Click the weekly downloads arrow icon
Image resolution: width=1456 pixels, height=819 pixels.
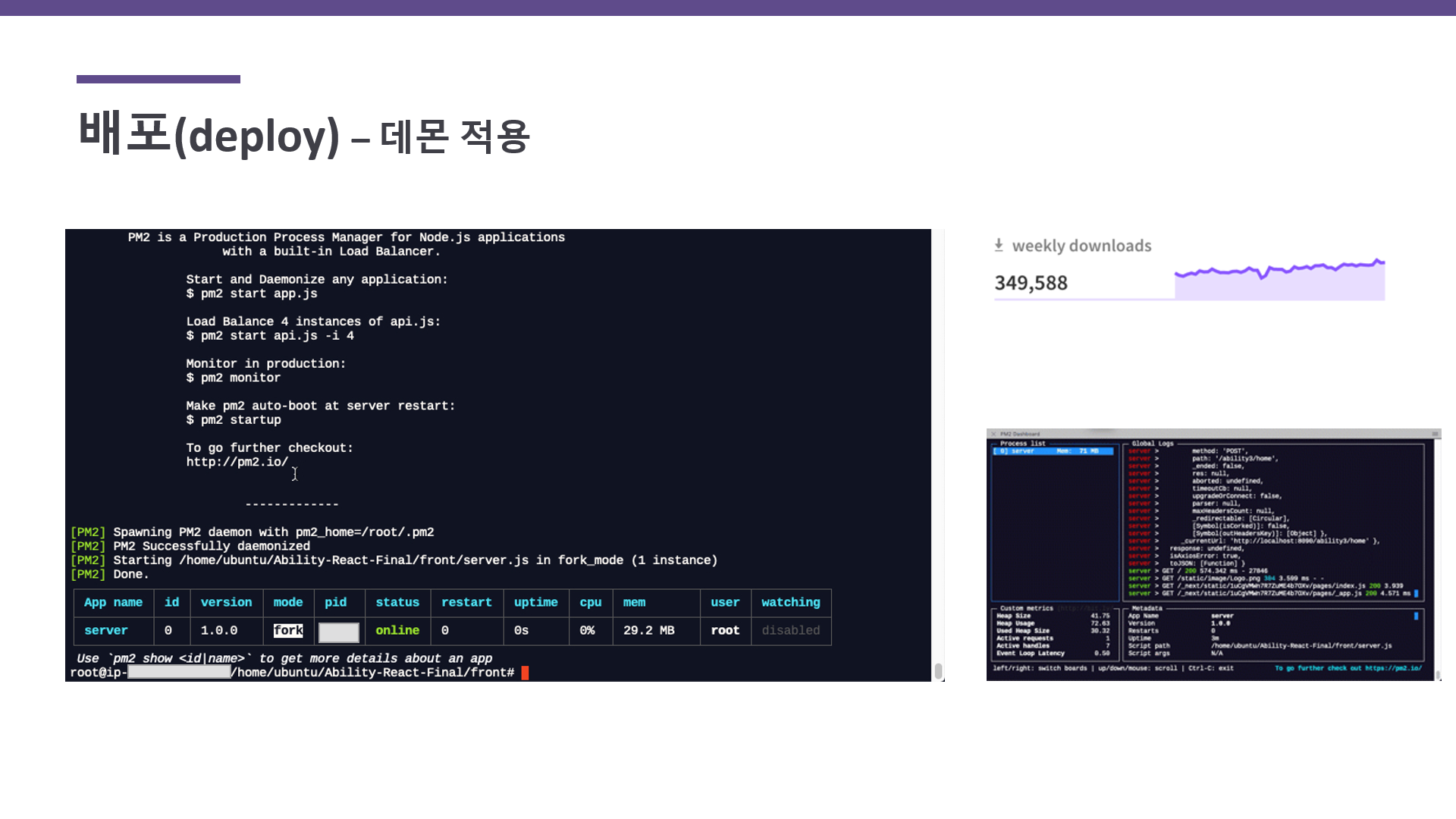pos(999,245)
